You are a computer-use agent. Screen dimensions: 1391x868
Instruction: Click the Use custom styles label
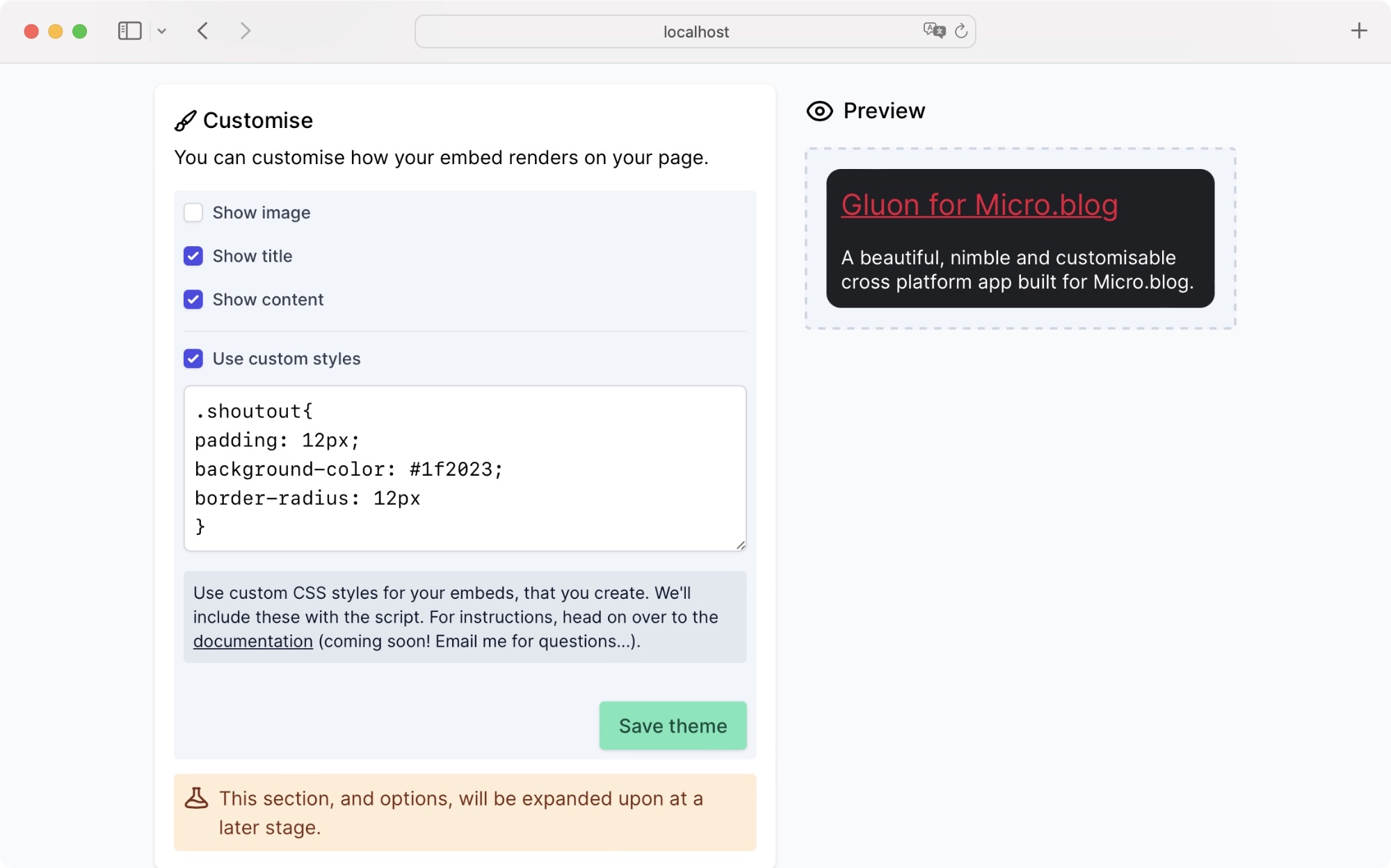click(x=287, y=359)
